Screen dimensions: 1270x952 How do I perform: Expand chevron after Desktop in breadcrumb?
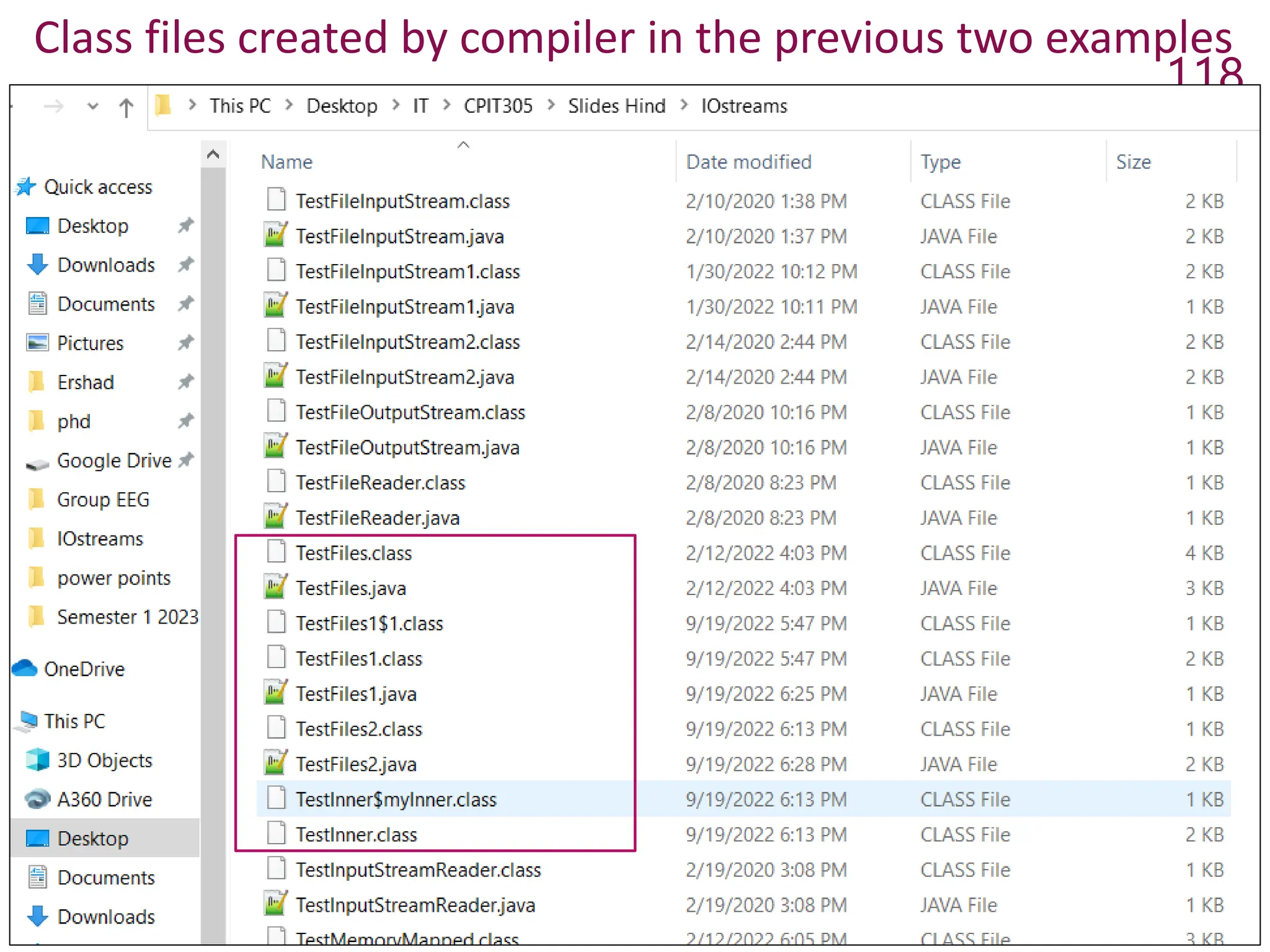pyautogui.click(x=396, y=105)
